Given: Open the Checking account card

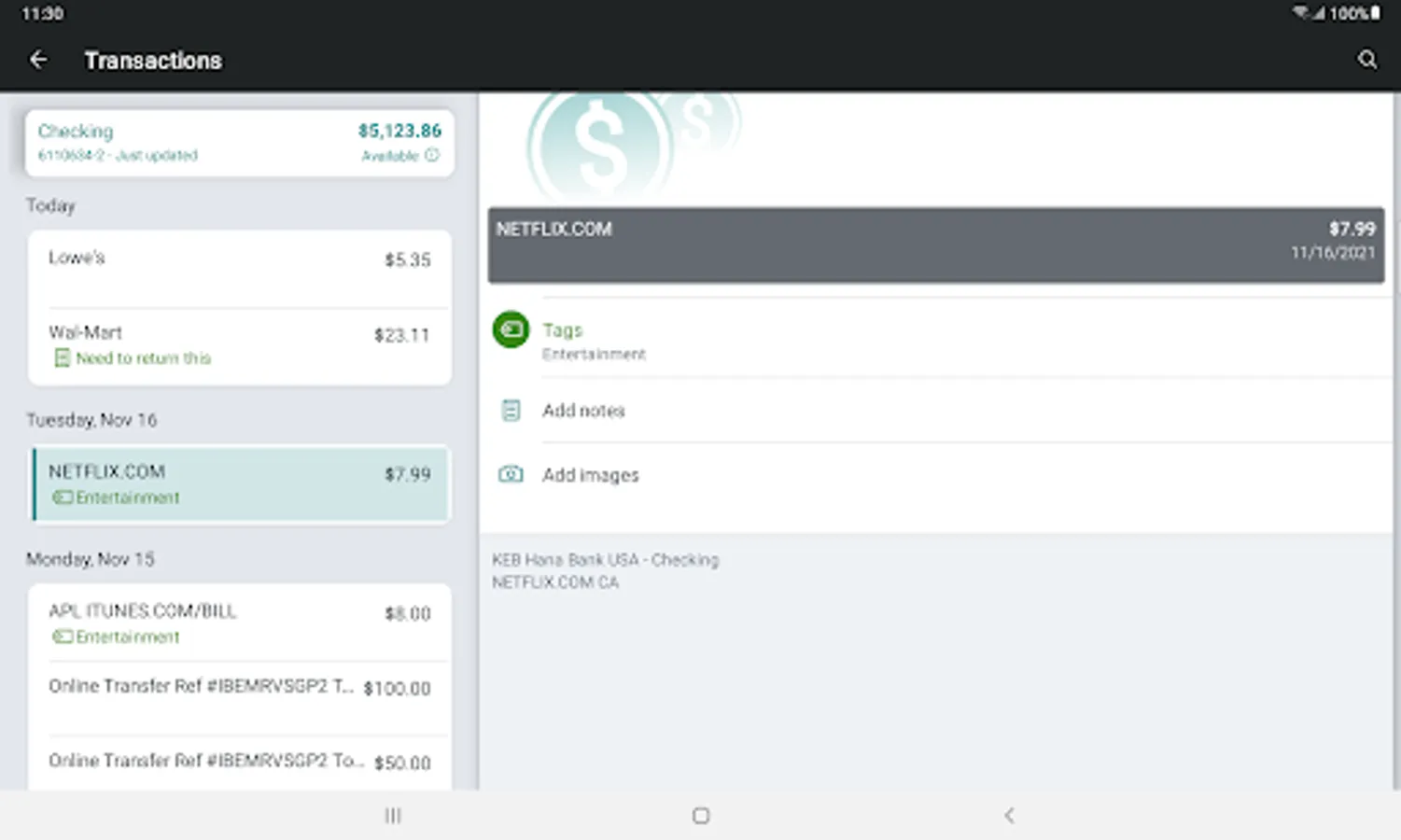Looking at the screenshot, I should 239,143.
